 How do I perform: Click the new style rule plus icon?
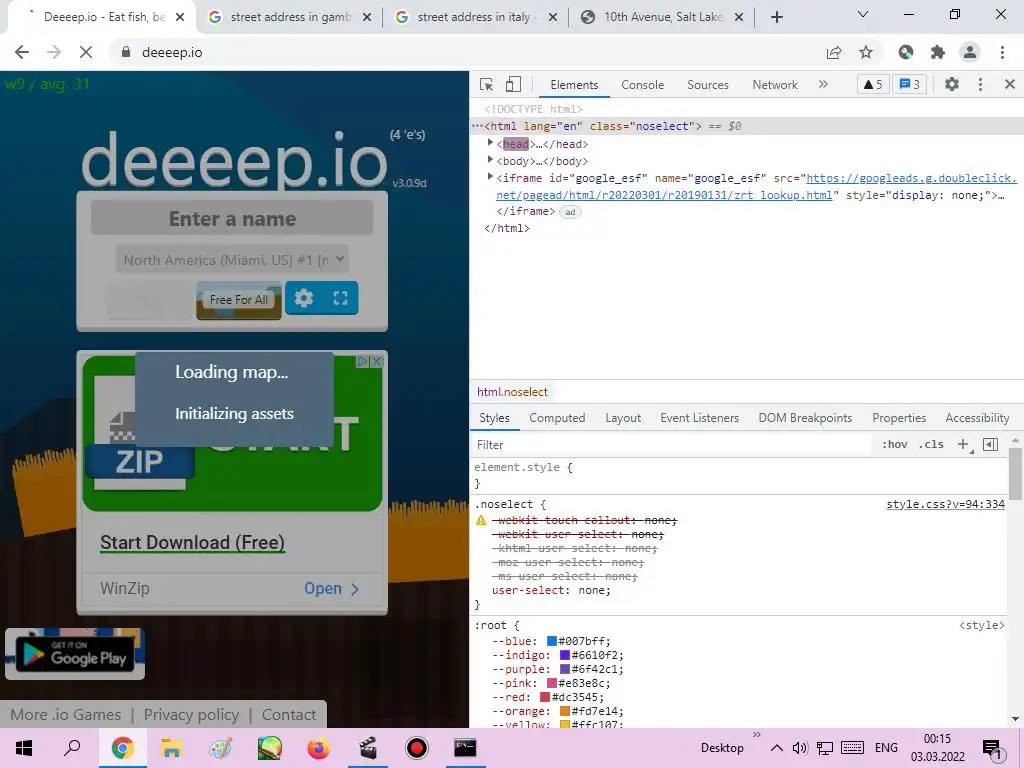point(963,445)
